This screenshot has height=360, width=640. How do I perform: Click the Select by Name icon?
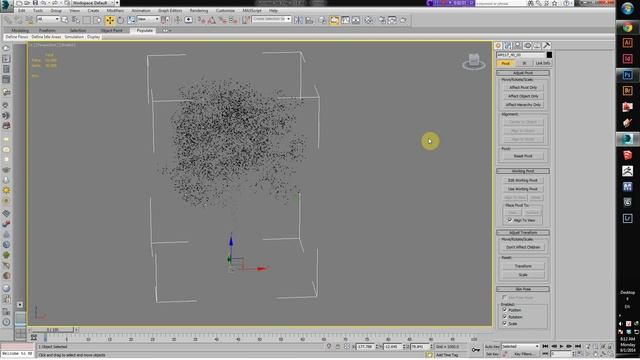76,20
